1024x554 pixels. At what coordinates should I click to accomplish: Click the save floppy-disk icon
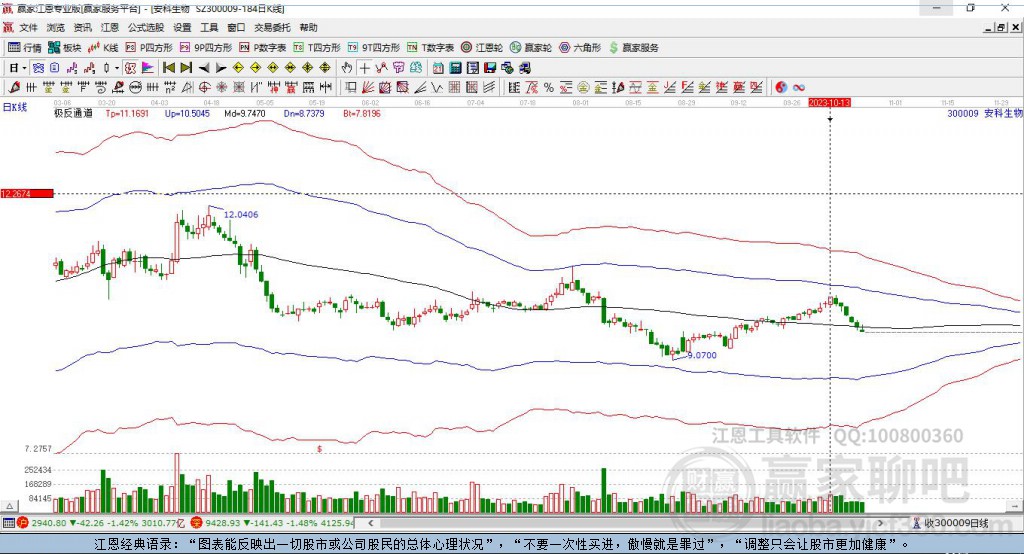pyautogui.click(x=490, y=68)
